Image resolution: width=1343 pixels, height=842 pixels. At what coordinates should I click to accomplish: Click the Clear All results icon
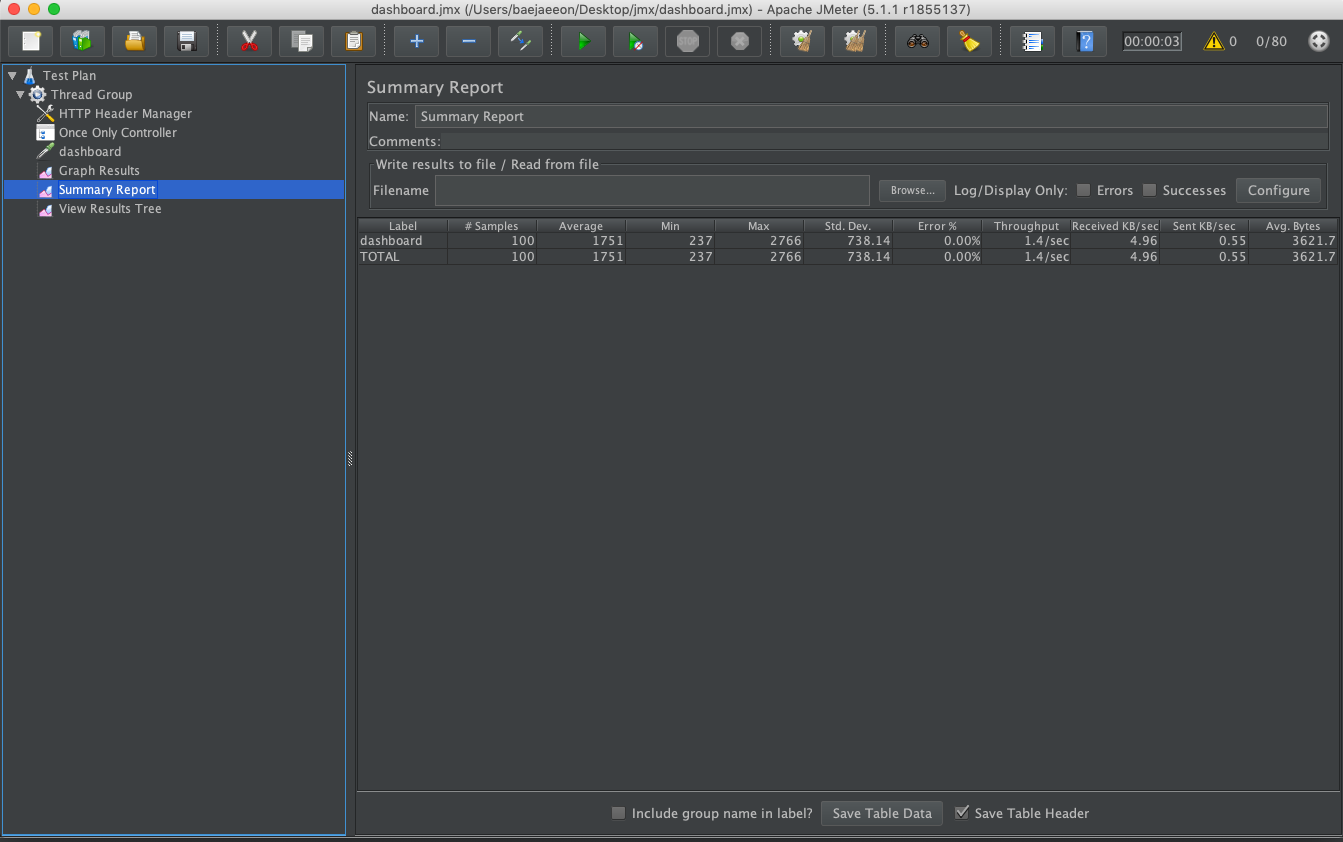coord(854,41)
